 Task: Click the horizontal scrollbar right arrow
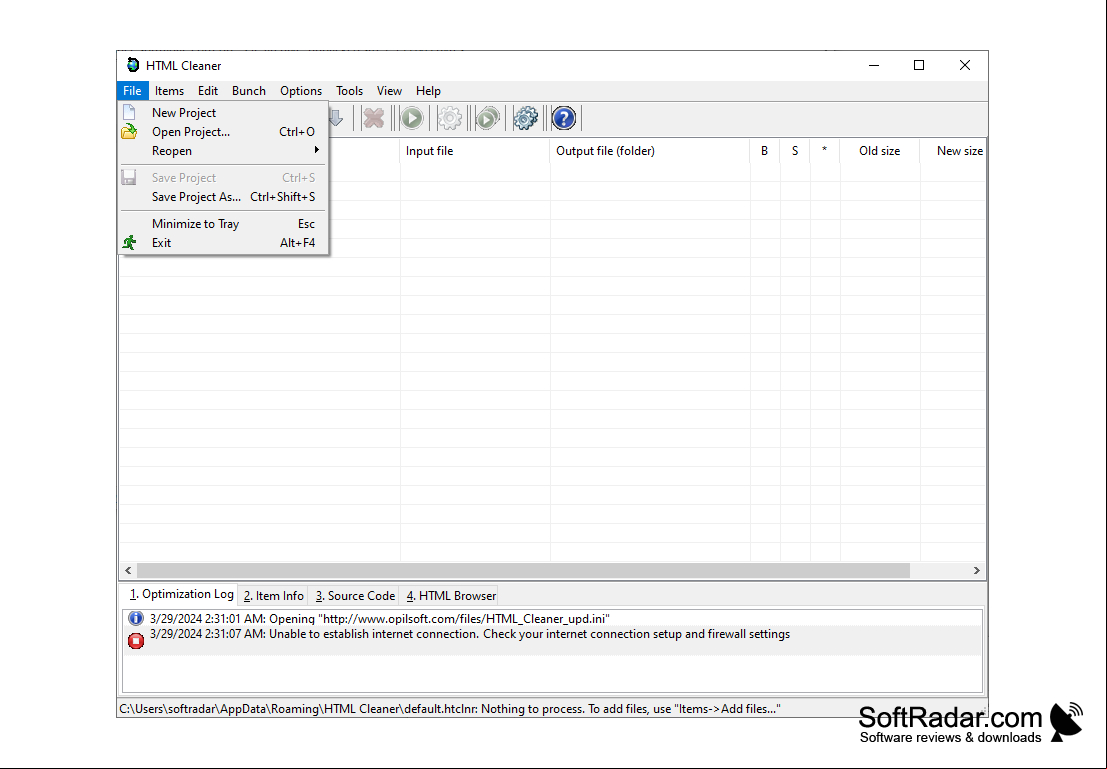pyautogui.click(x=976, y=570)
